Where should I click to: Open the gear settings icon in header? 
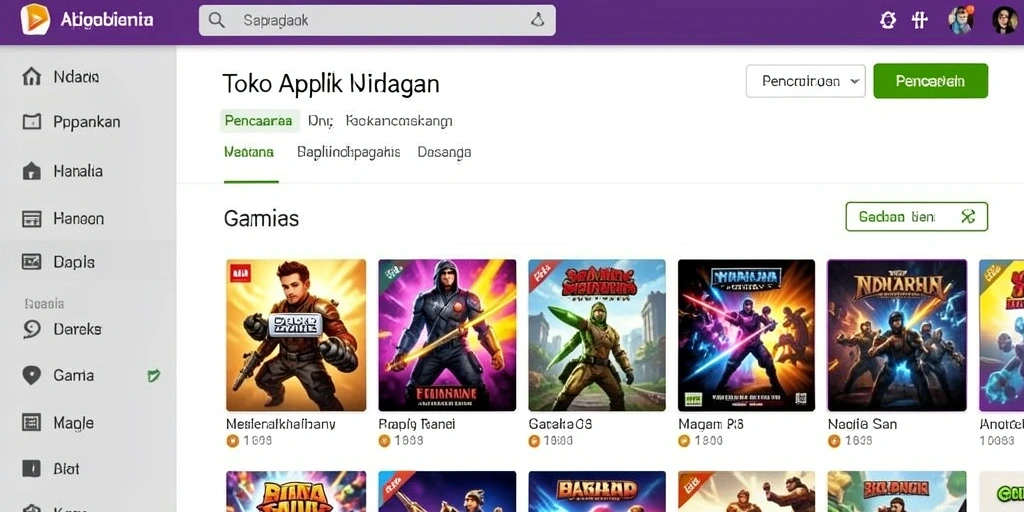click(888, 20)
